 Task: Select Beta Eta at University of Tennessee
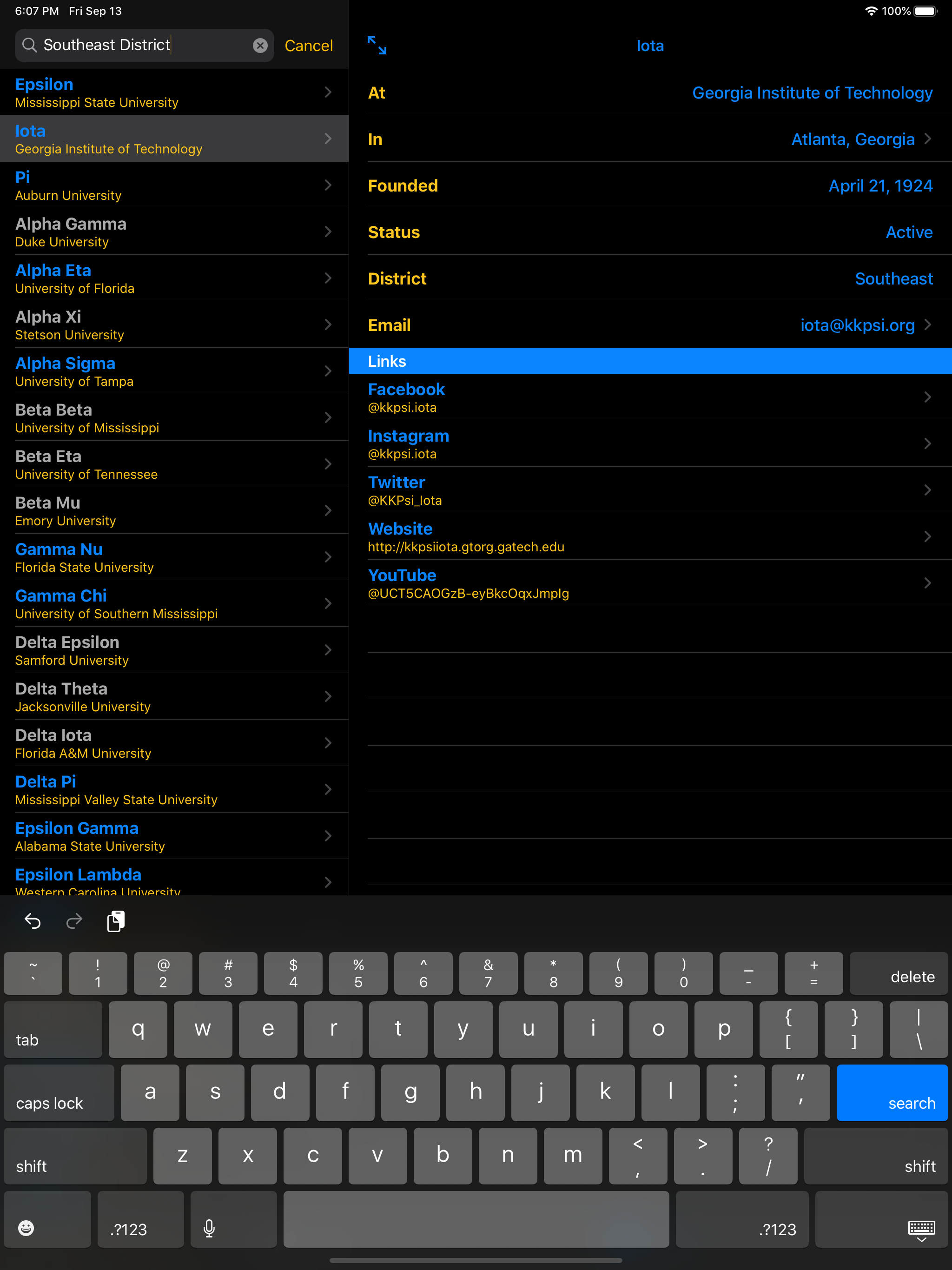pos(174,464)
